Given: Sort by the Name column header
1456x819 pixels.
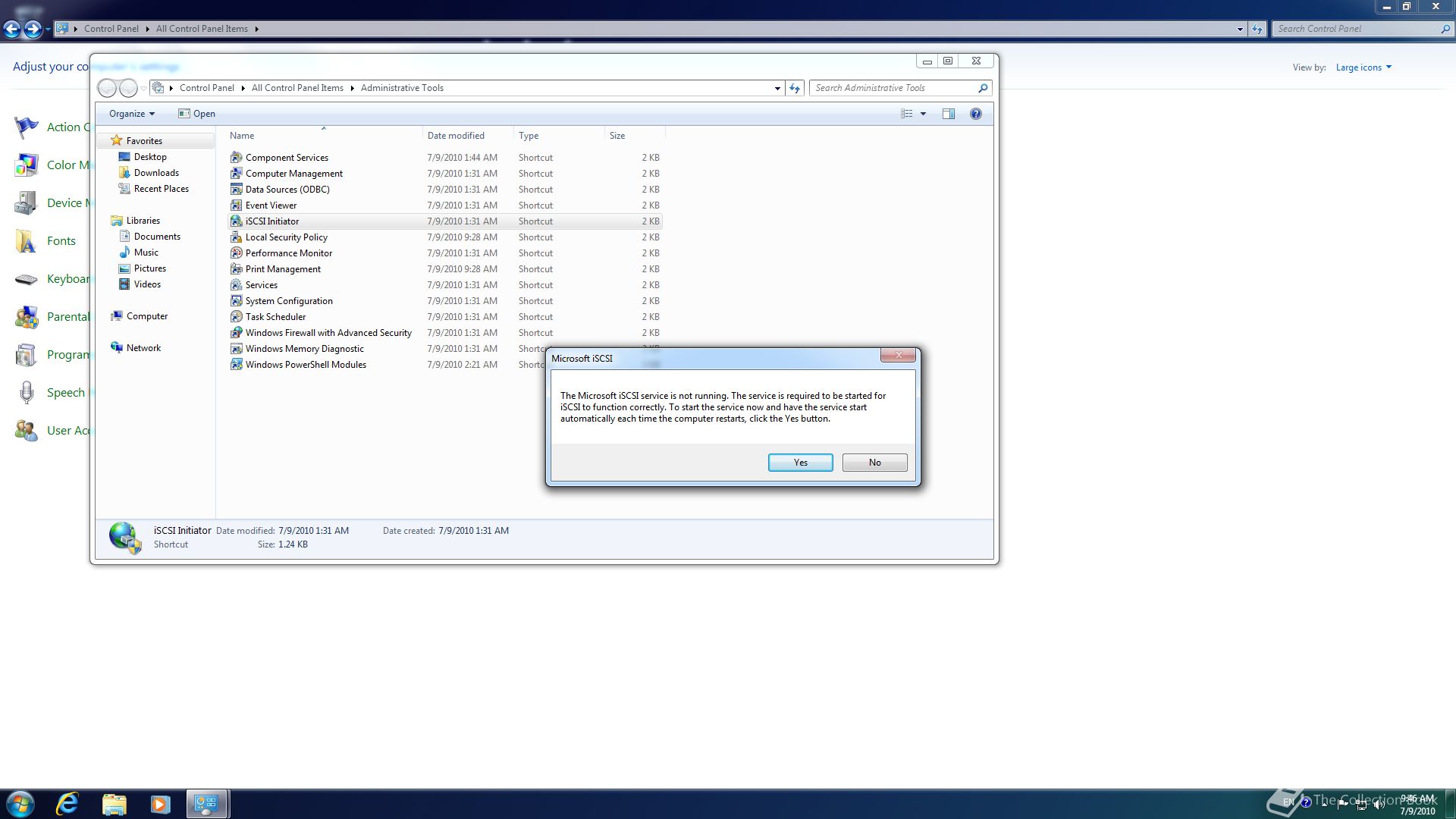Looking at the screenshot, I should click(x=242, y=136).
